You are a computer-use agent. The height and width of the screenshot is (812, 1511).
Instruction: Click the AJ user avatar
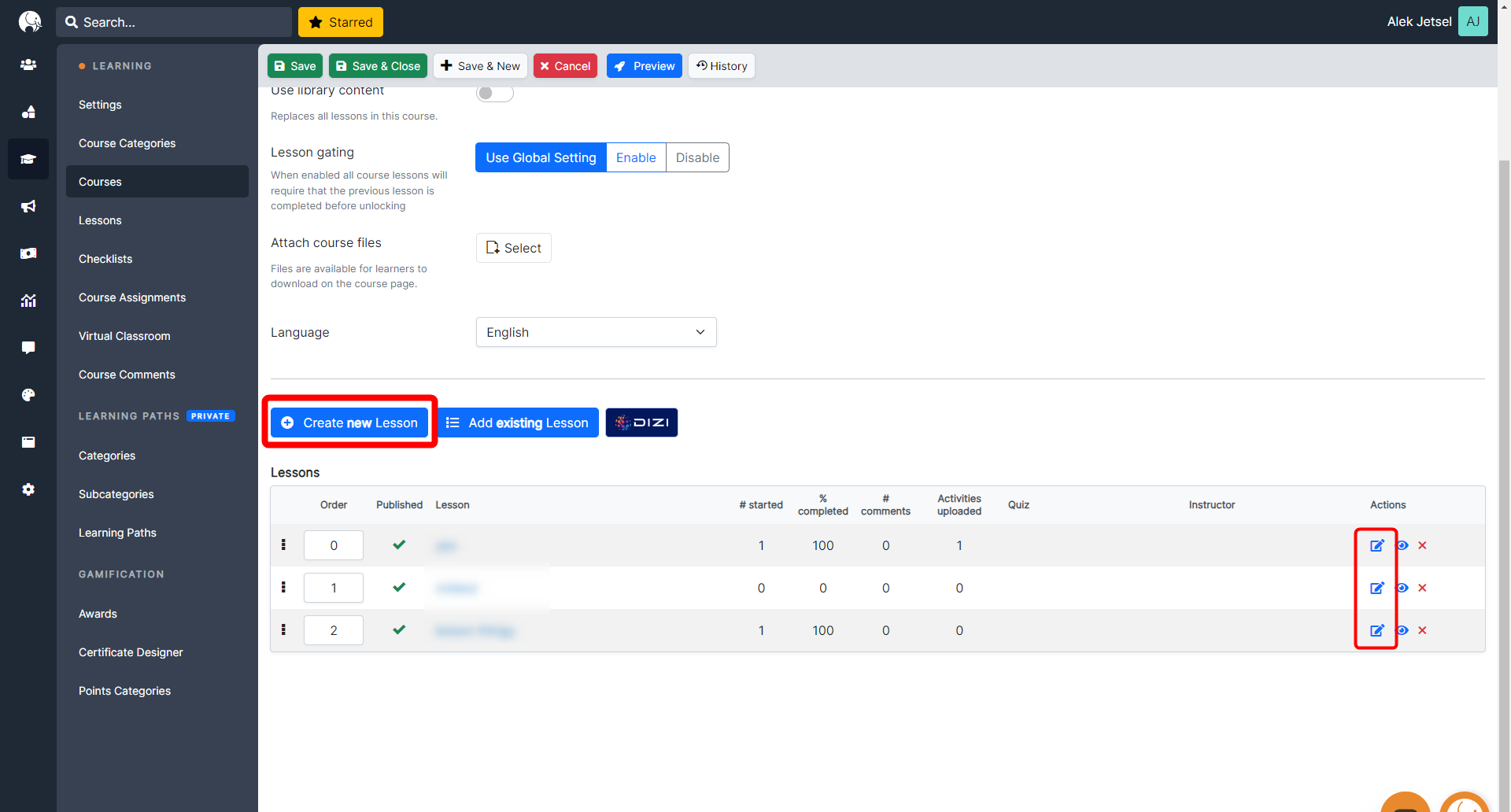click(x=1472, y=21)
